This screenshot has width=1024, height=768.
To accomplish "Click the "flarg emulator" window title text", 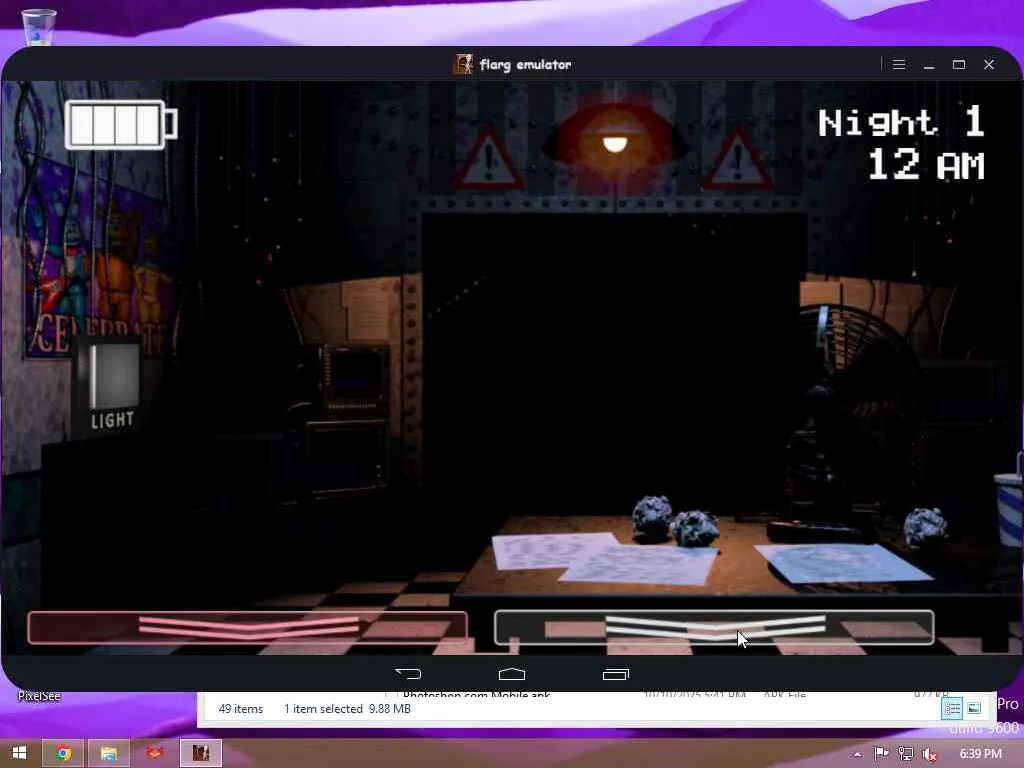I will pyautogui.click(x=526, y=65).
